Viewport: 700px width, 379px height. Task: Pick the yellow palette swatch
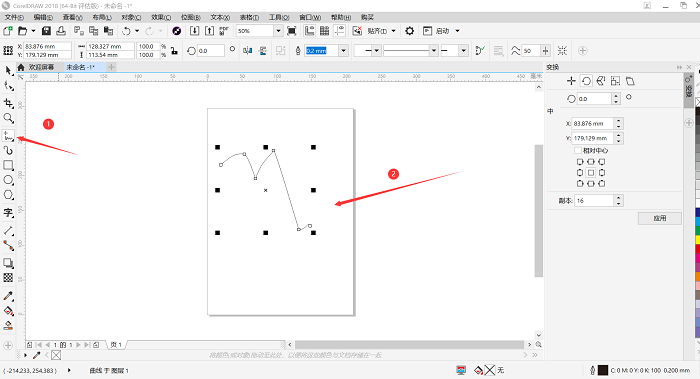click(x=697, y=240)
